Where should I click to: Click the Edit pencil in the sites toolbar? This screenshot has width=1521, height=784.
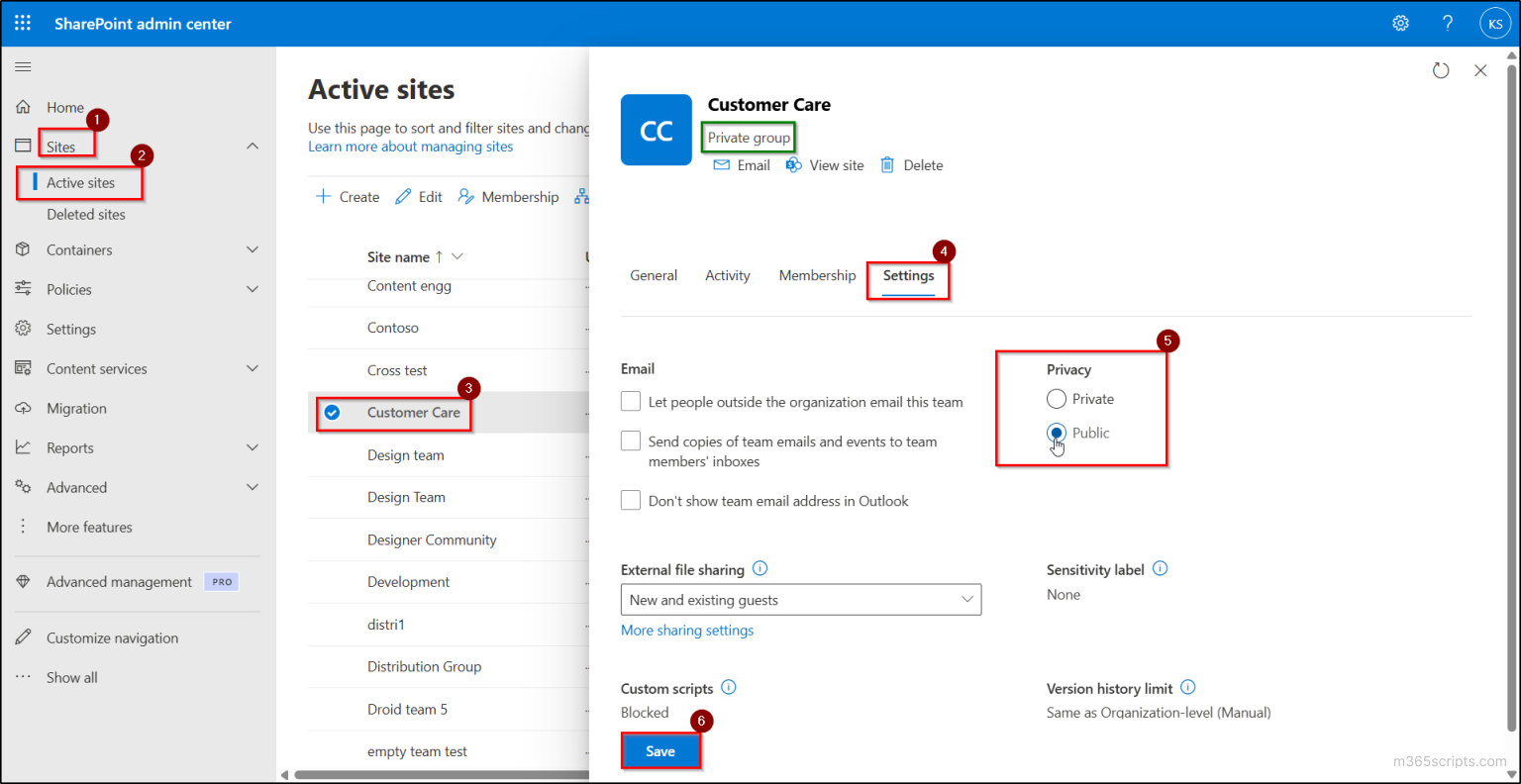[418, 196]
